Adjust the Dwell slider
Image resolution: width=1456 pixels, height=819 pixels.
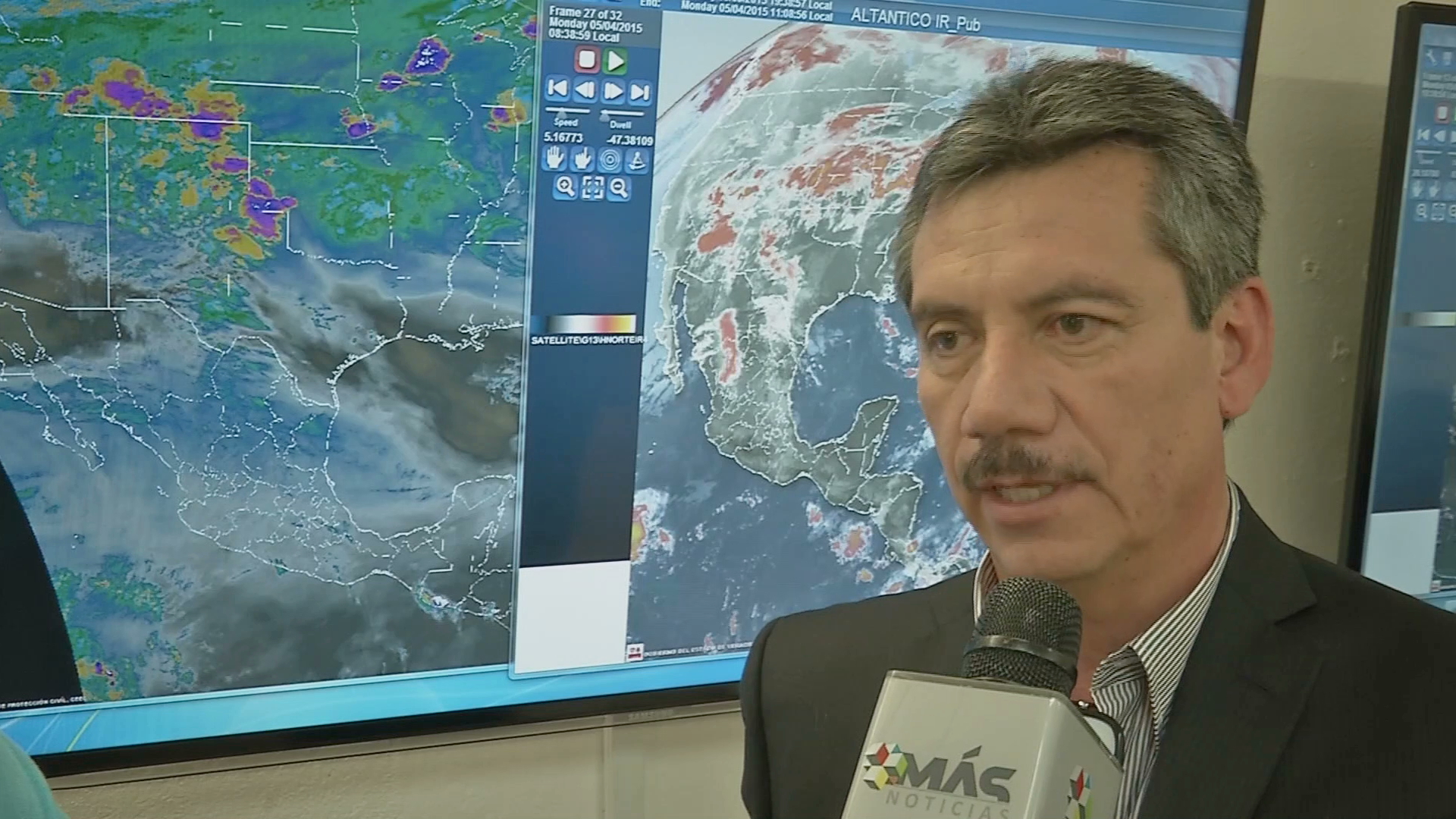pos(620,115)
